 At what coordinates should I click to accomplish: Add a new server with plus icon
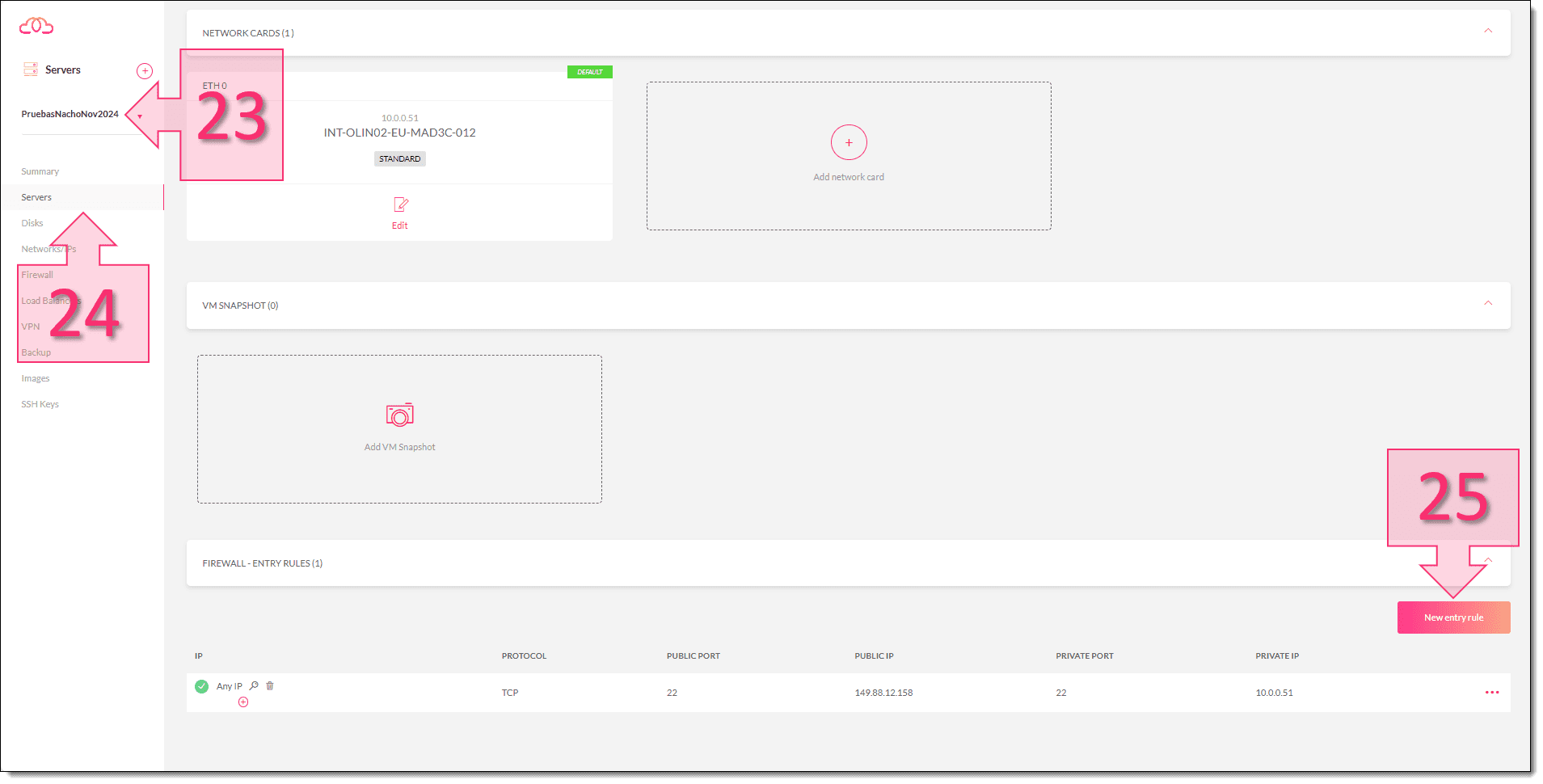pos(145,71)
